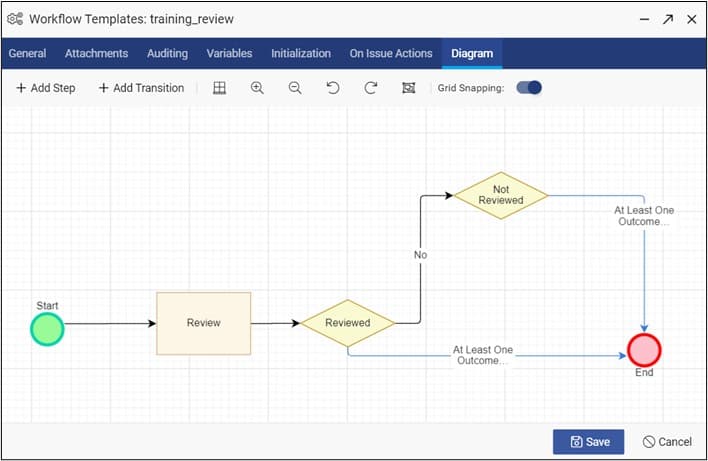The height and width of the screenshot is (461, 708).
Task: Switch to the Attachments tab
Action: 96,53
